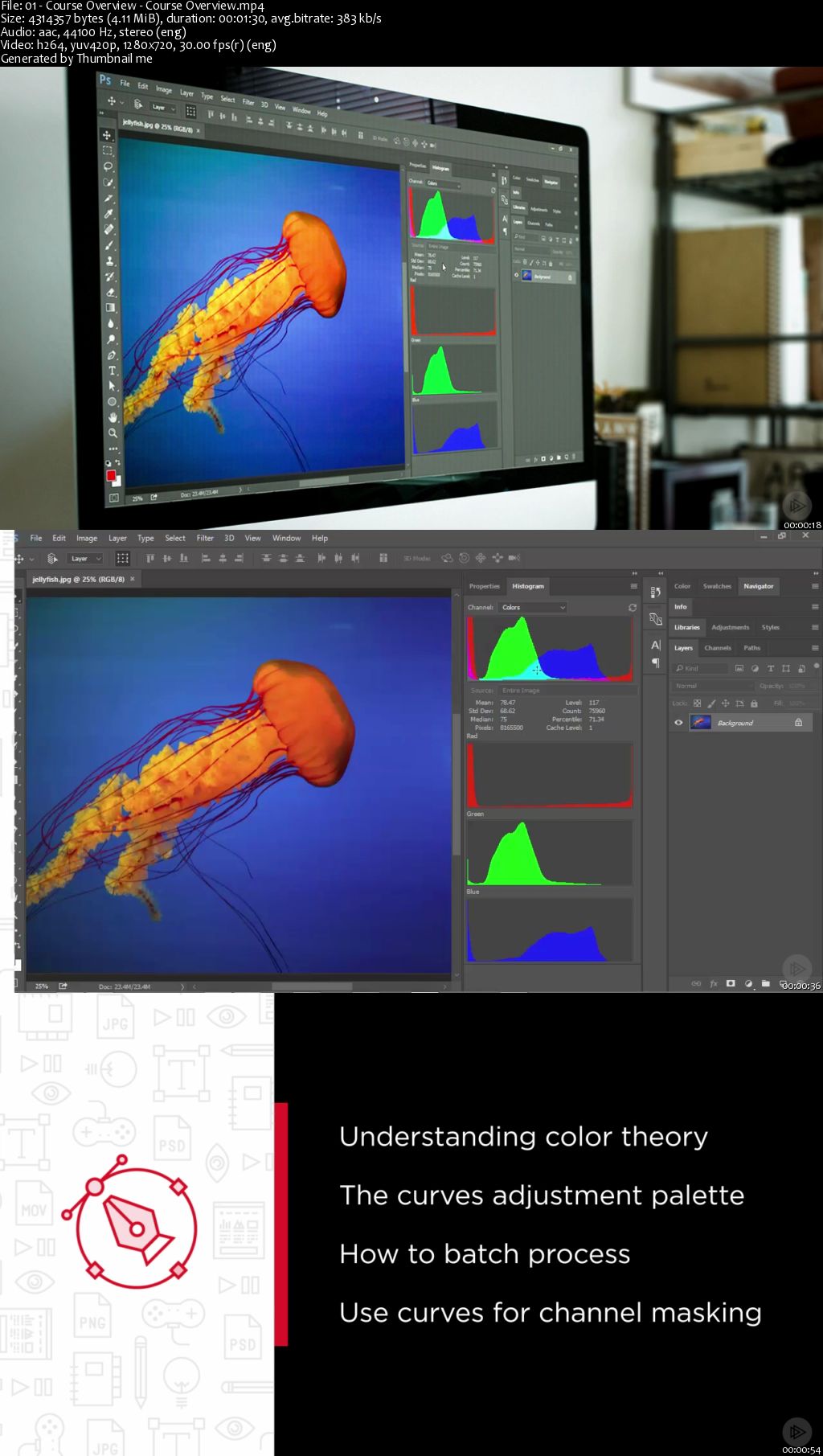
Task: Click Distribute Left Edges icon
Action: [321, 558]
